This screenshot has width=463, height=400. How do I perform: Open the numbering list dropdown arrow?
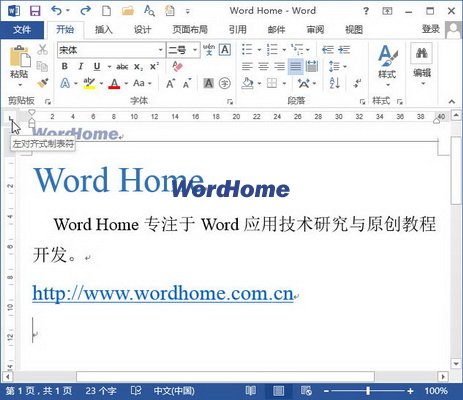click(284, 50)
